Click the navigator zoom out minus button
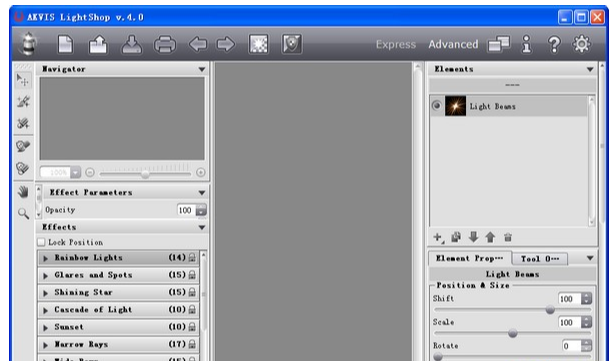 pos(90,172)
